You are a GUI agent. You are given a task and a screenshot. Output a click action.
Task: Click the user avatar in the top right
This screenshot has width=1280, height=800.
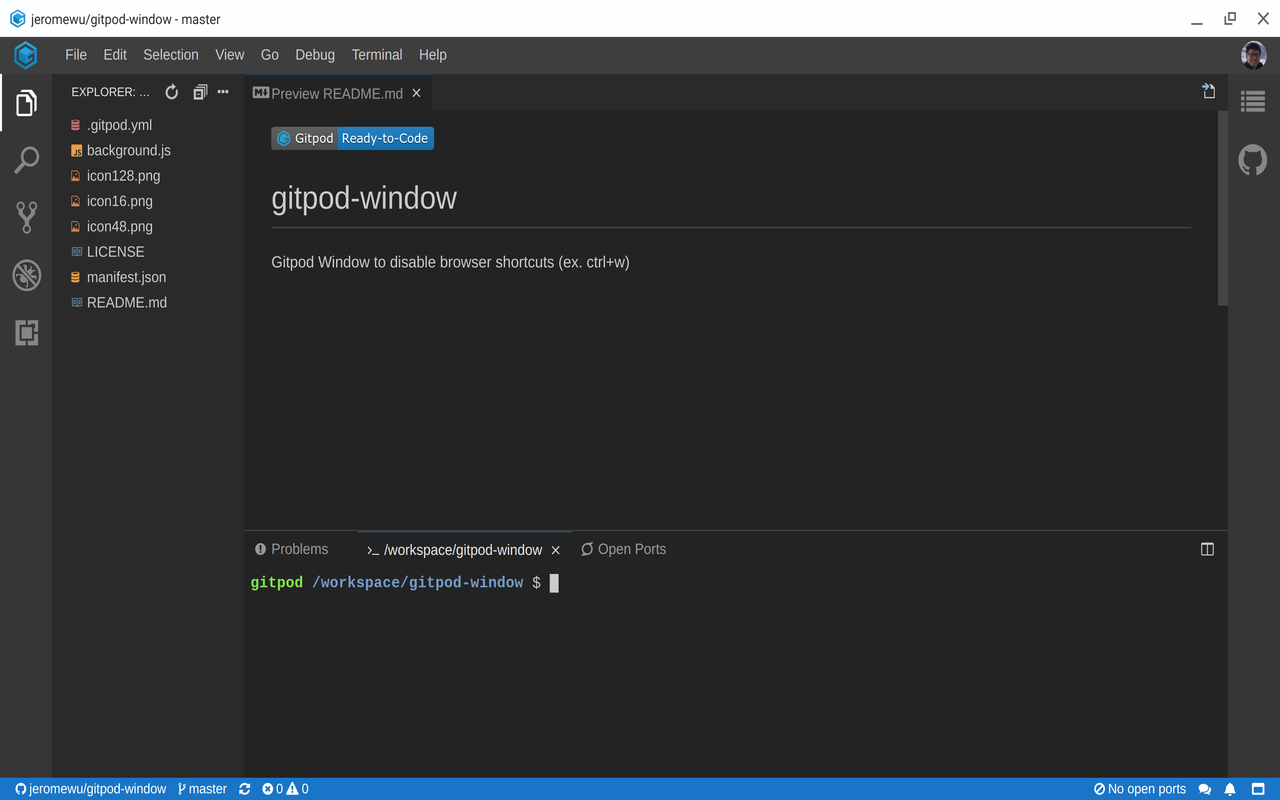1253,55
